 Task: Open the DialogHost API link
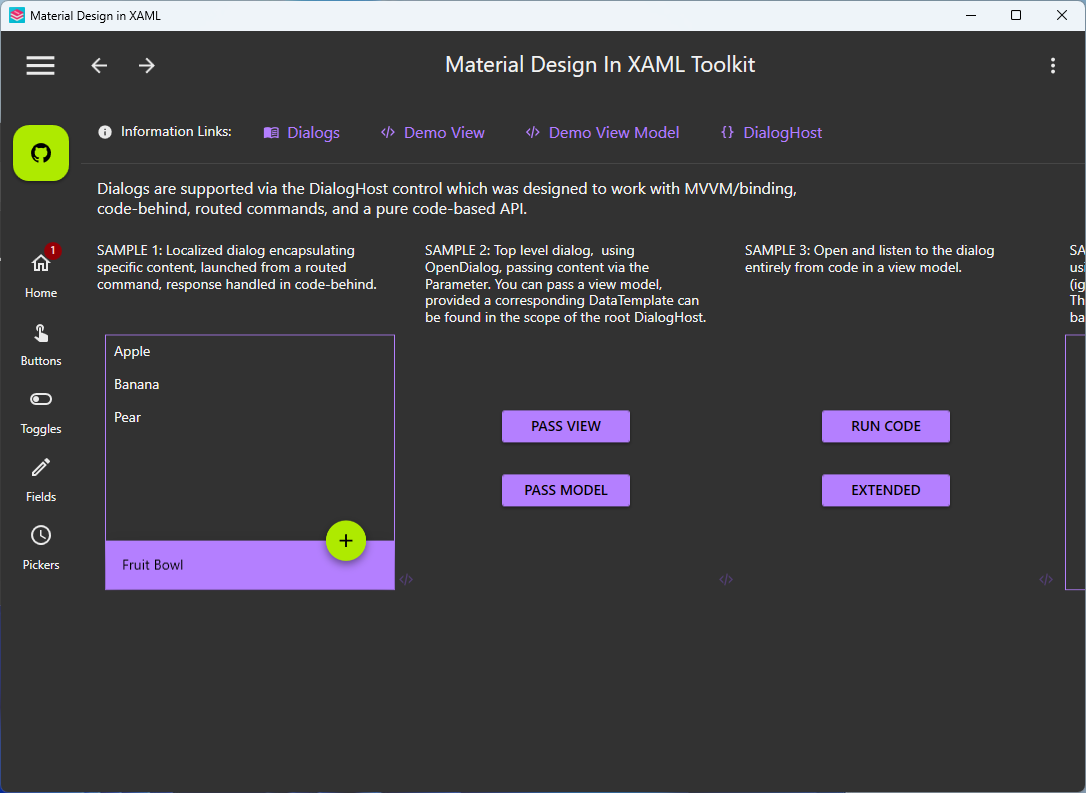click(772, 132)
